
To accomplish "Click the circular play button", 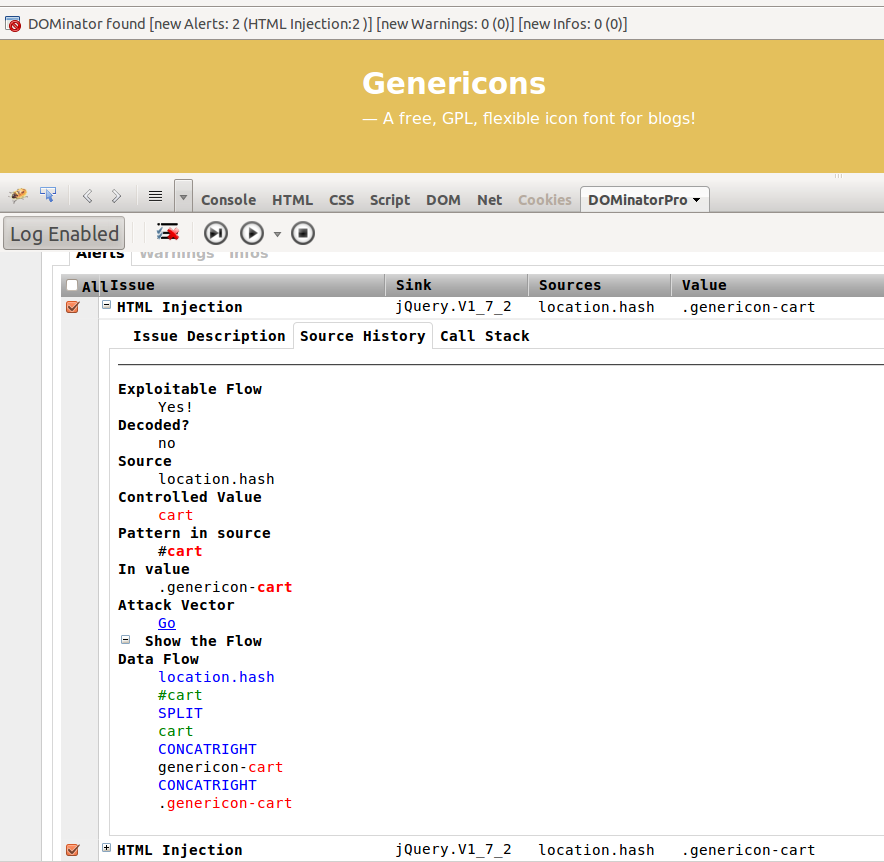I will 252,233.
